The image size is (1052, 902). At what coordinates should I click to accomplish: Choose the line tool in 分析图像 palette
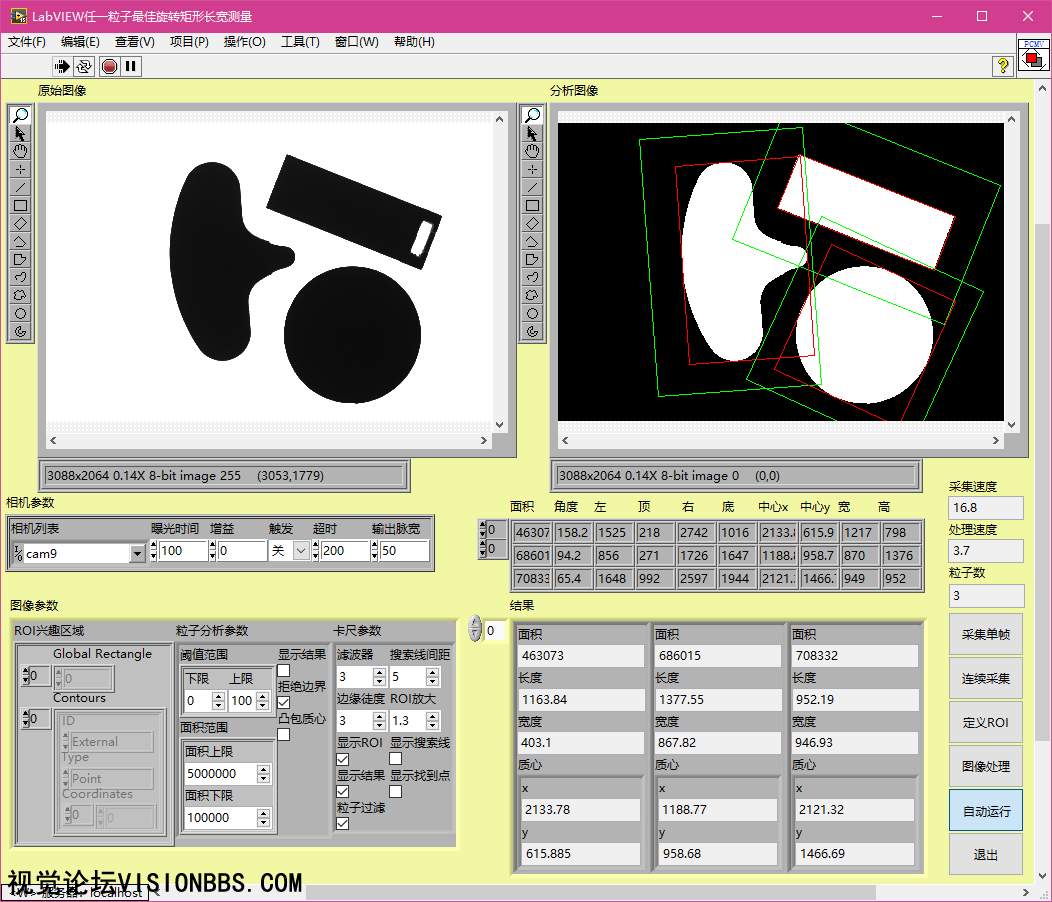[532, 188]
